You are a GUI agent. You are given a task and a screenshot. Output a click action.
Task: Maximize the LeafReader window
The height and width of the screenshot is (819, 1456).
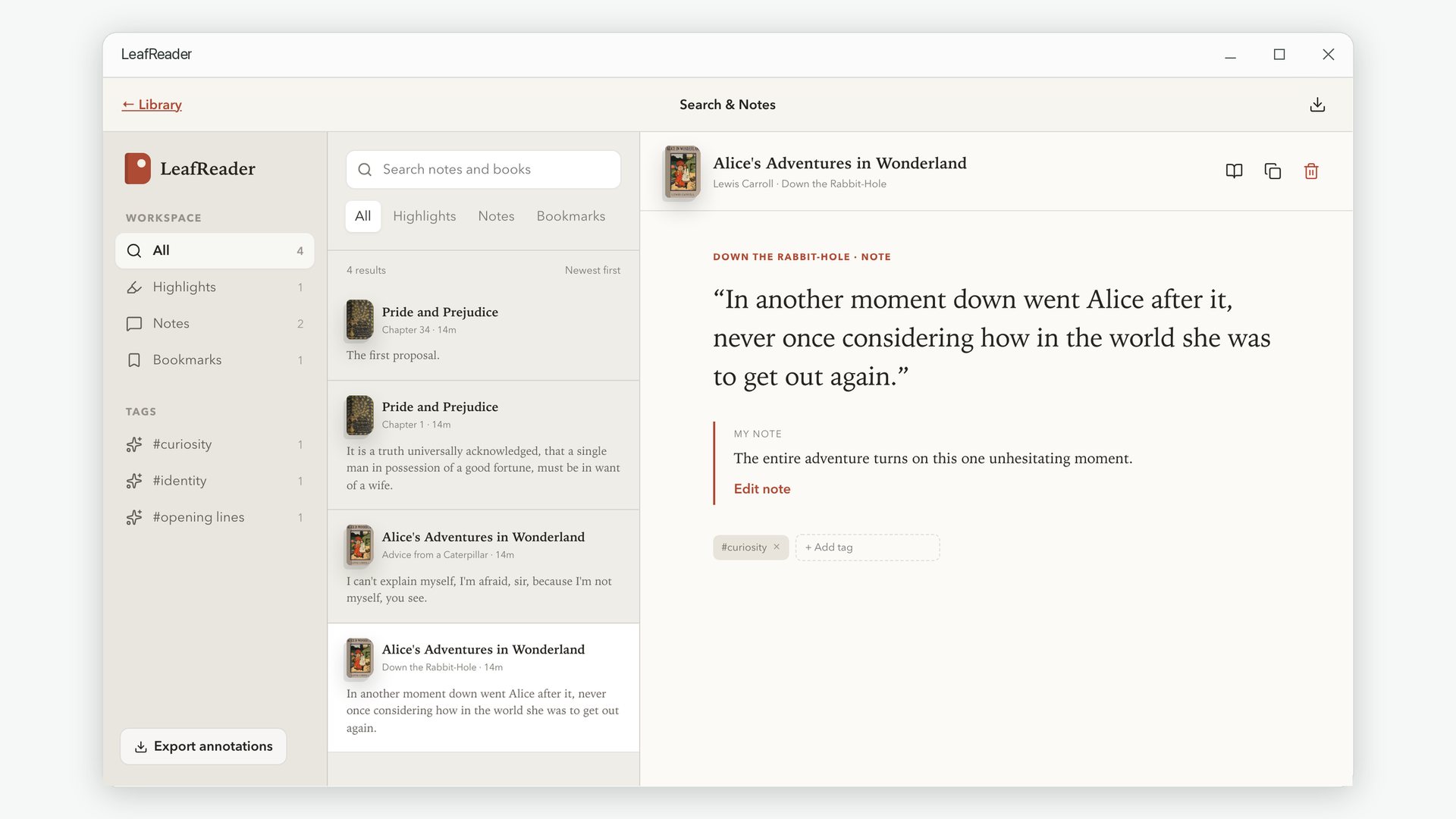(x=1279, y=55)
